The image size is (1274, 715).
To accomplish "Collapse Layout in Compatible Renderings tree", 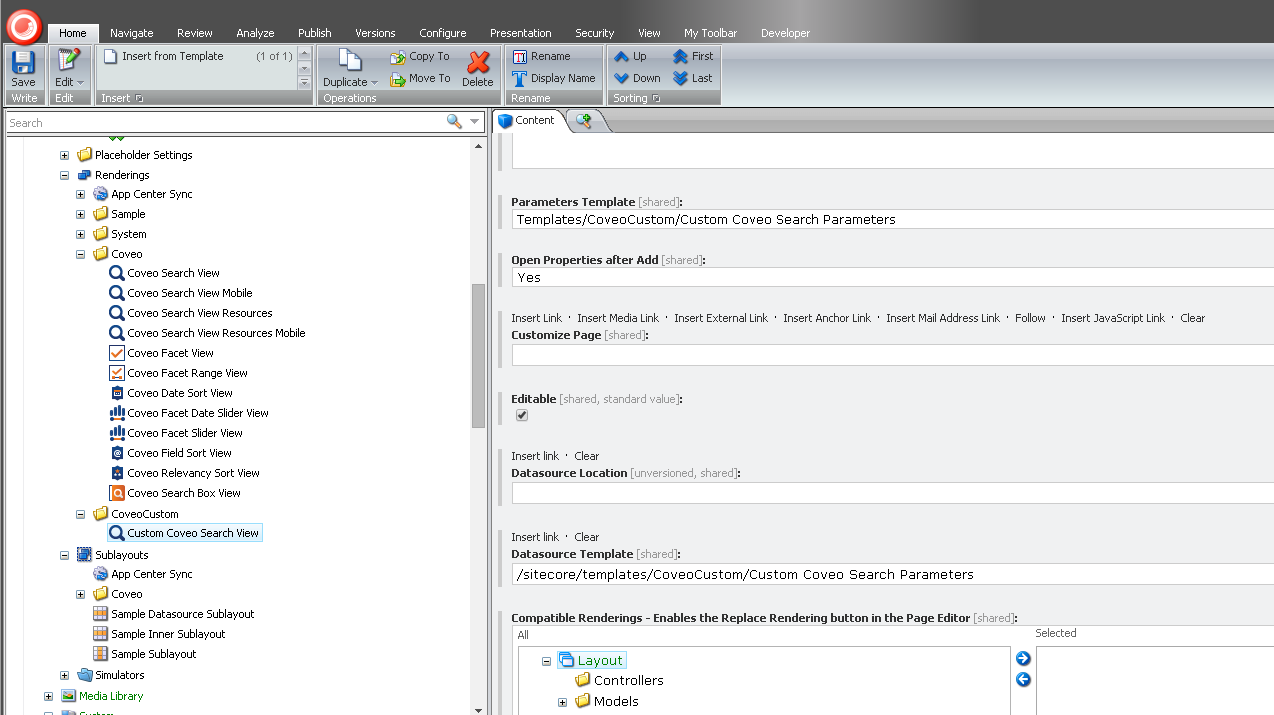I will pos(547,661).
